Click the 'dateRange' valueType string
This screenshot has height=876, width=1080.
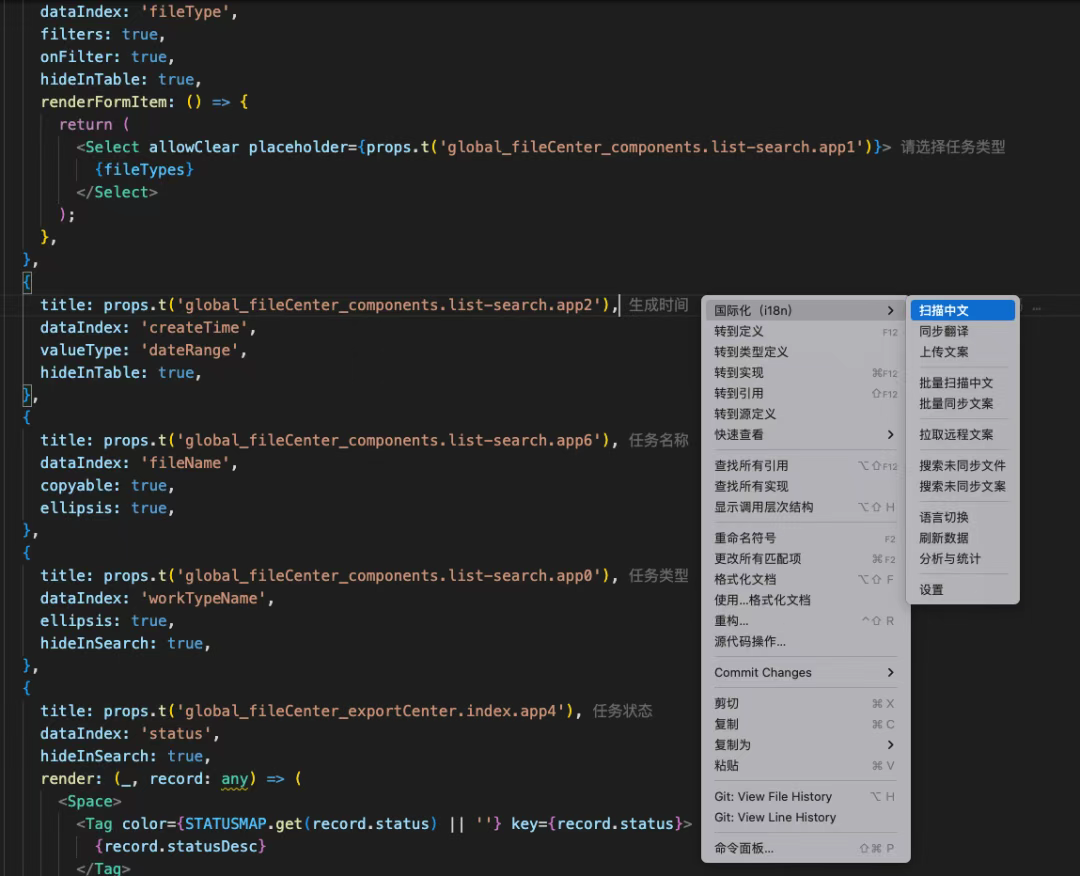[x=190, y=351]
